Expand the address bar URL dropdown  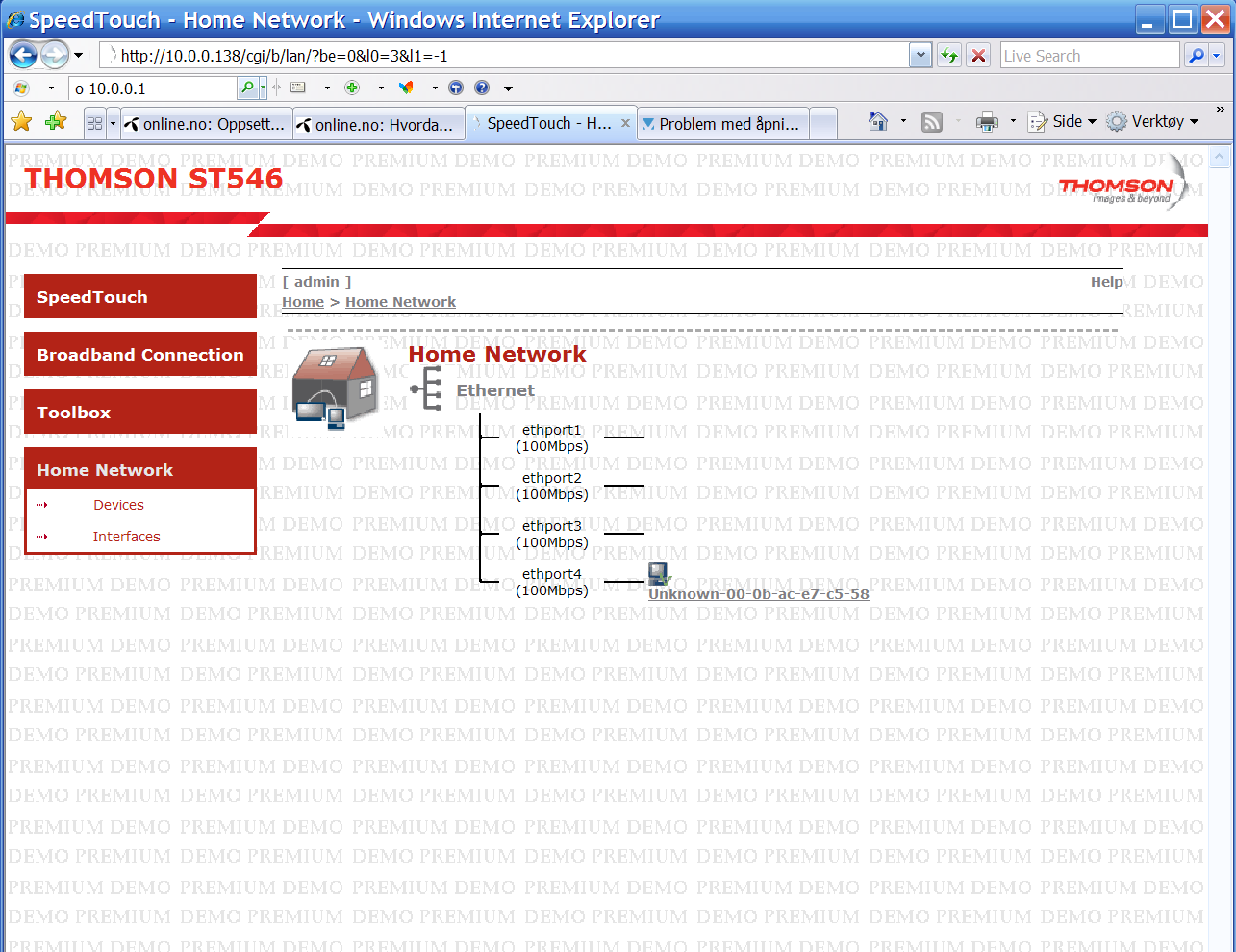(921, 56)
